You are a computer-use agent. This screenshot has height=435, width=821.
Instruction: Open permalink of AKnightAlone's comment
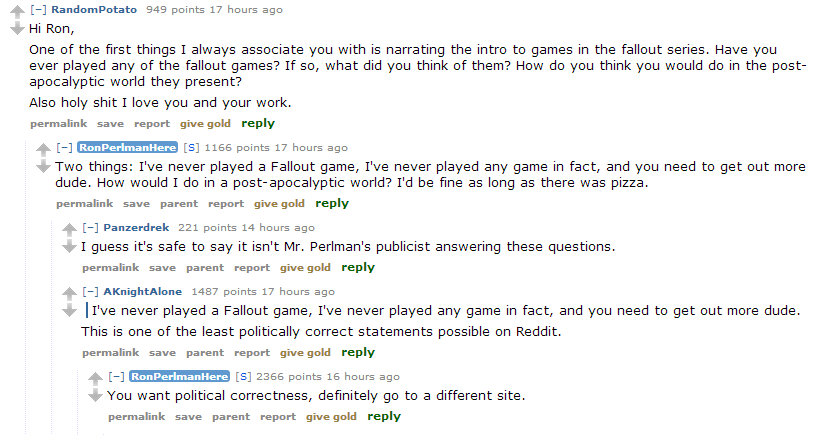tap(111, 353)
